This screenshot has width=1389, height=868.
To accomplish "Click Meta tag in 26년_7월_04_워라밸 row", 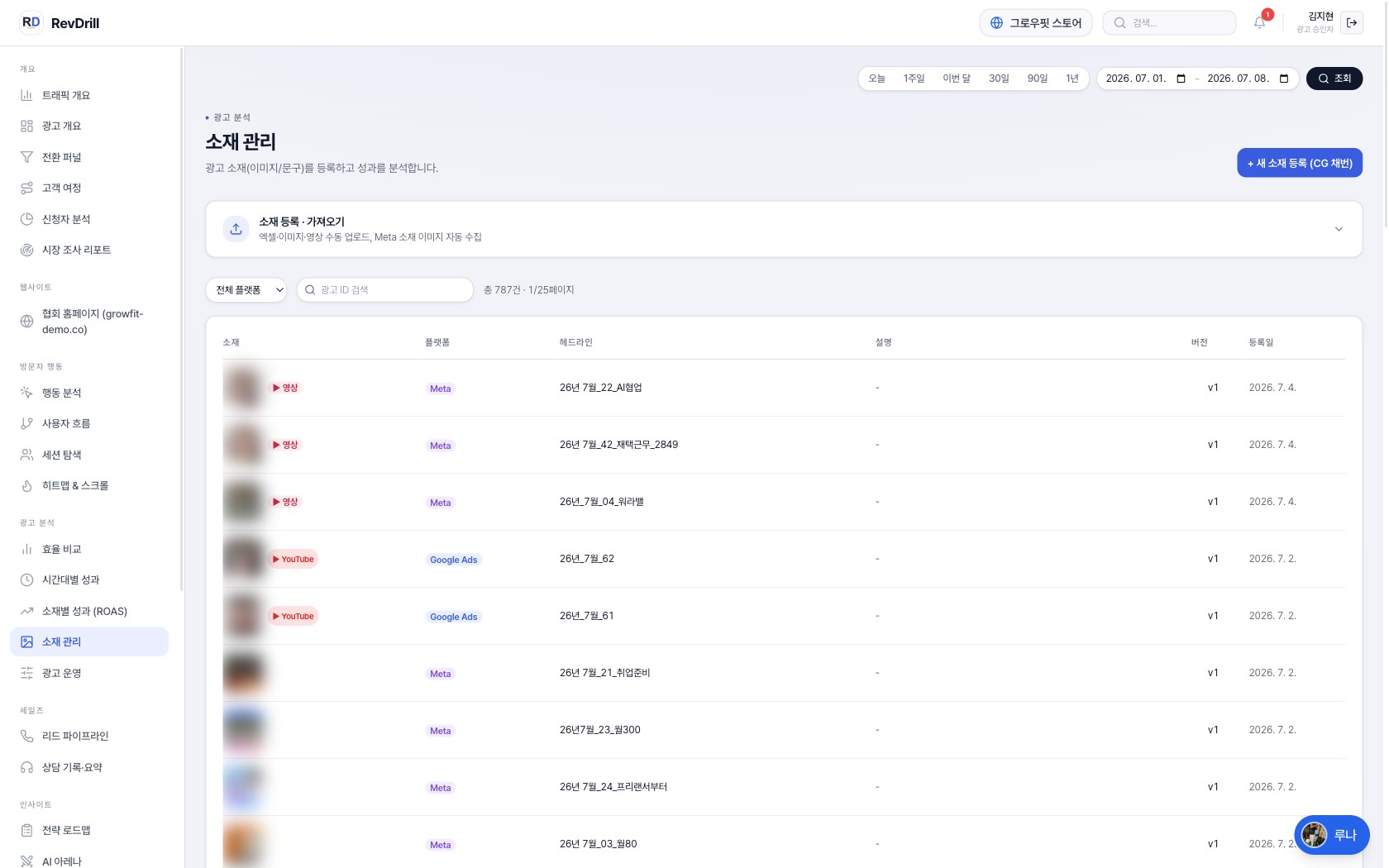I will pos(440,503).
